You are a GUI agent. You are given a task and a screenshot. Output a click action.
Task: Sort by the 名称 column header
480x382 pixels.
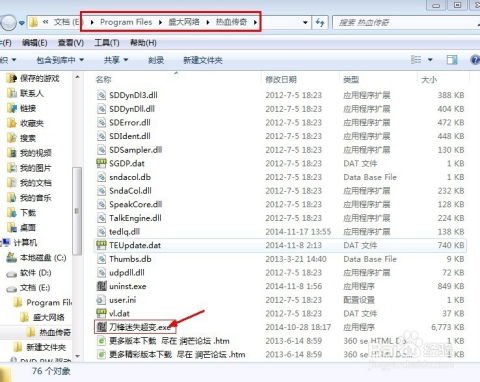(104, 80)
